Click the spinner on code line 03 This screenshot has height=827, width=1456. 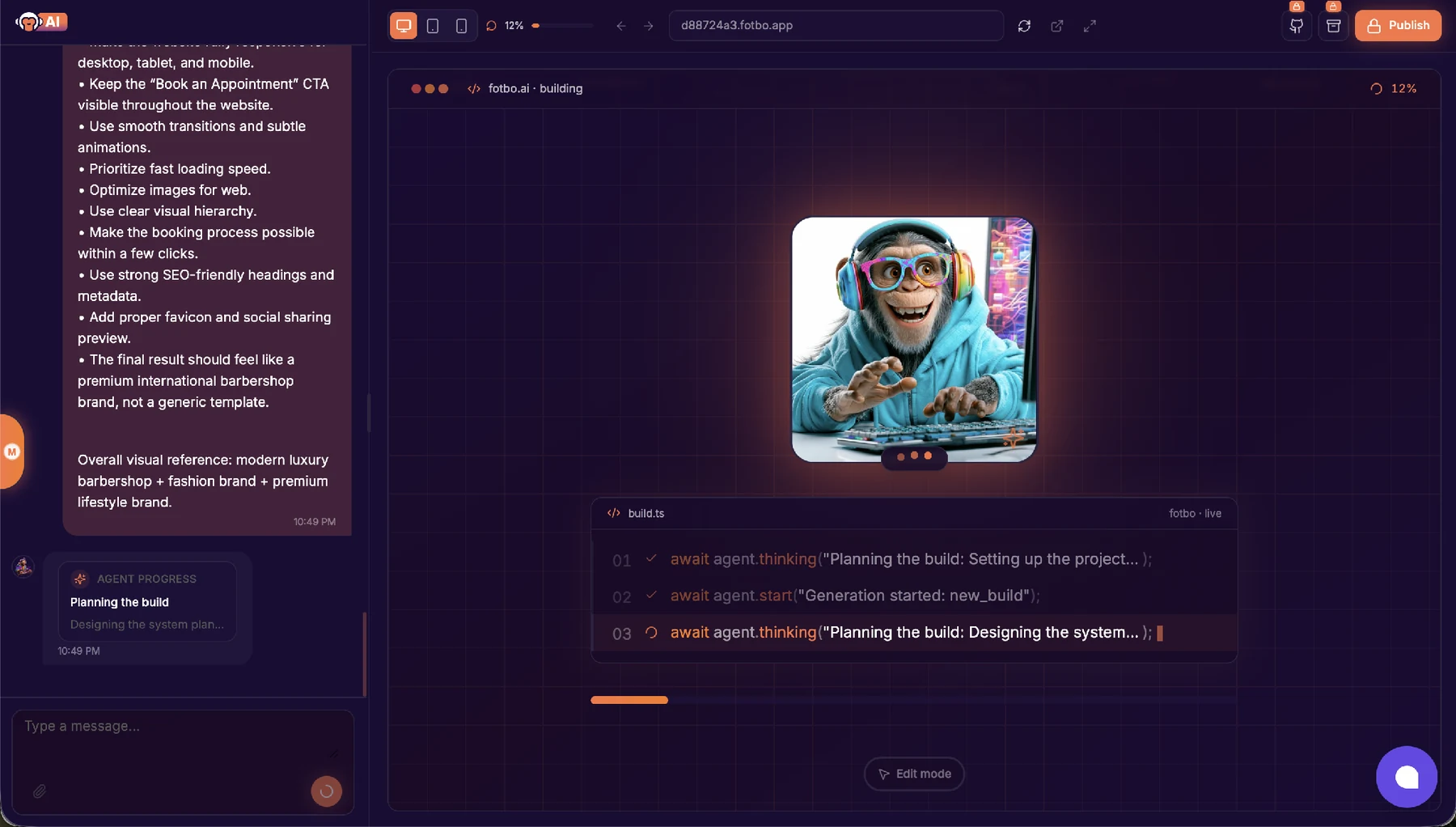pos(651,632)
